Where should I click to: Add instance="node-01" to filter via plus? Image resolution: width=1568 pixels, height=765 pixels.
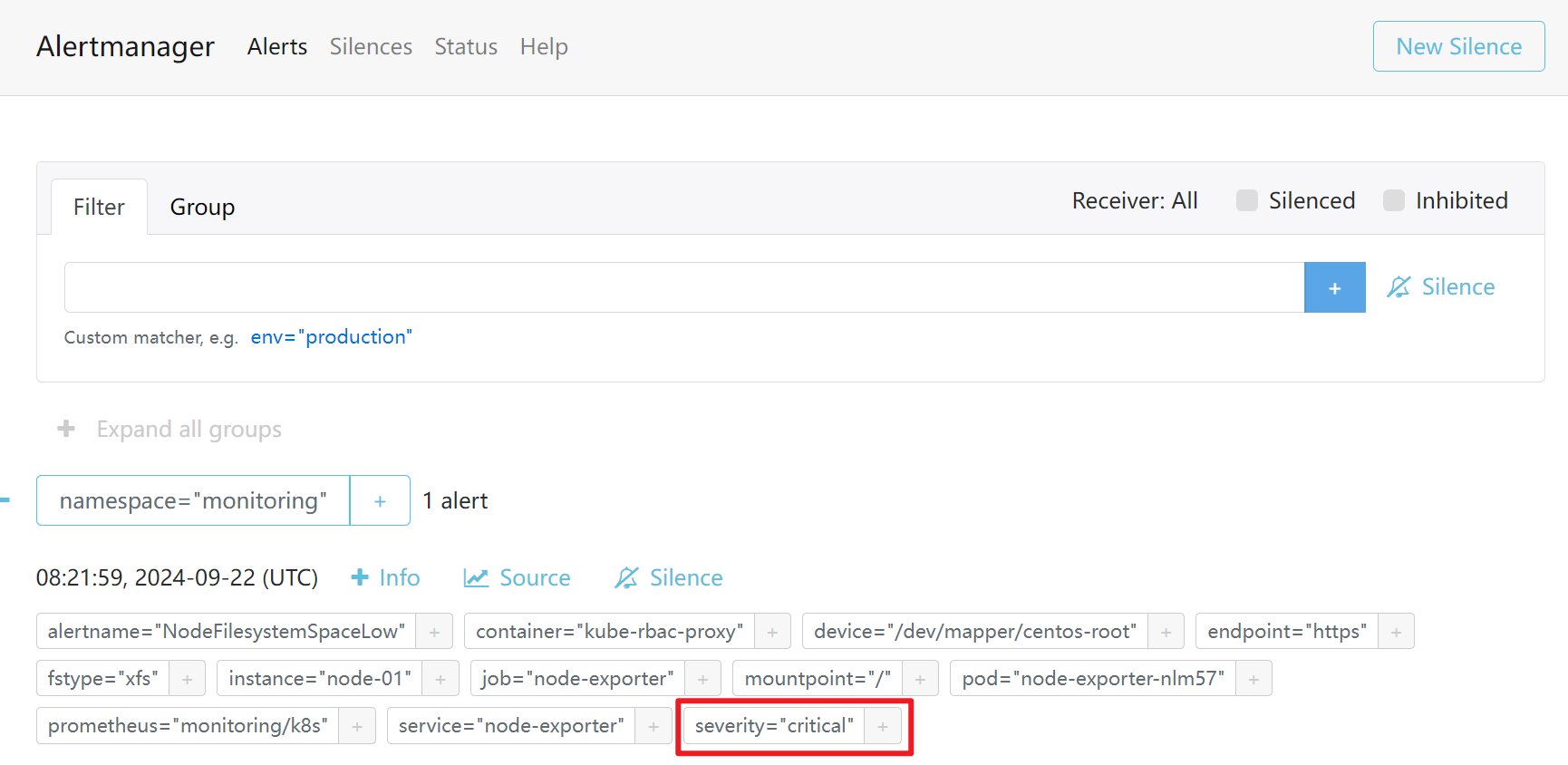[440, 679]
